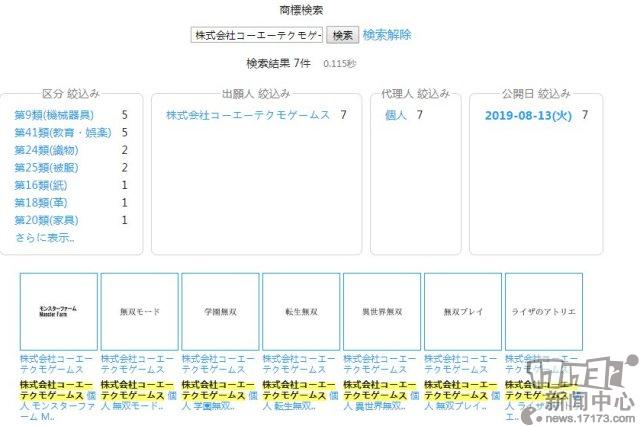
Task: Click applicant link under モンスターファーム thumbnail
Action: coord(56,364)
